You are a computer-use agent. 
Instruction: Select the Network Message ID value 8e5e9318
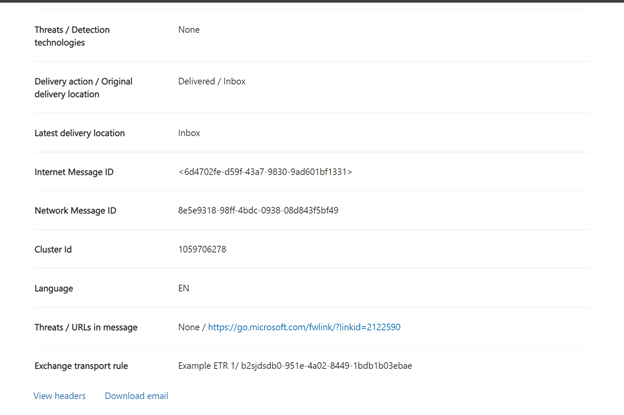[258, 210]
